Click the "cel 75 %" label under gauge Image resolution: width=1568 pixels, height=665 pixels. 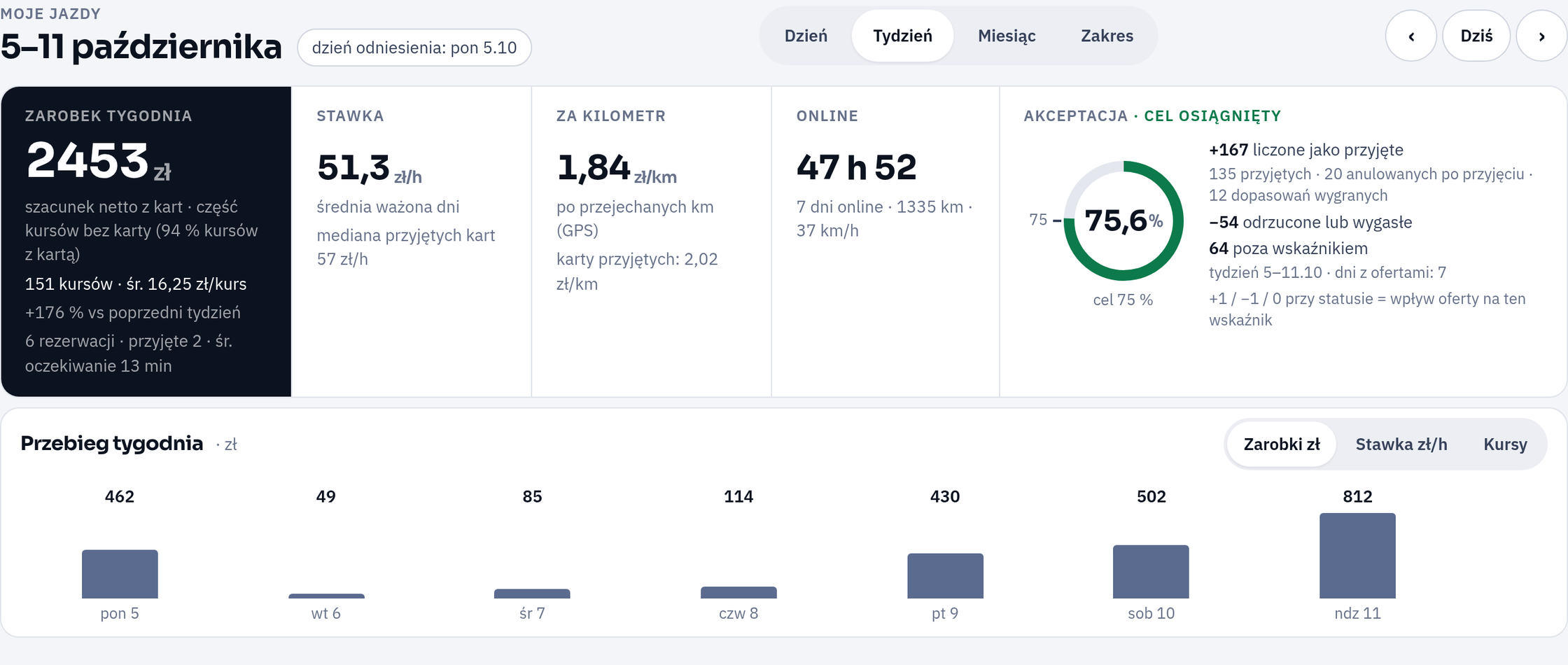pos(1123,300)
